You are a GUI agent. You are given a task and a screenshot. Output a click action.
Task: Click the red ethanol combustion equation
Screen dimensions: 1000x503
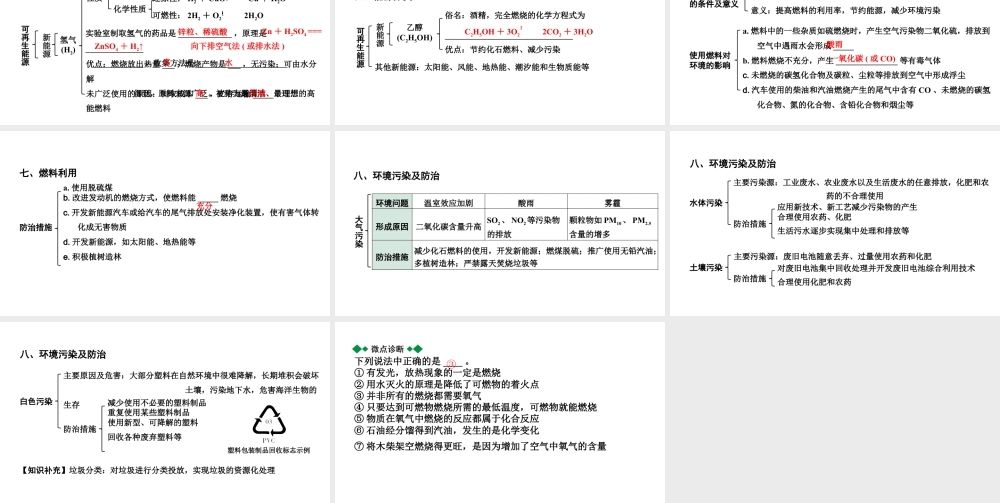[x=528, y=32]
